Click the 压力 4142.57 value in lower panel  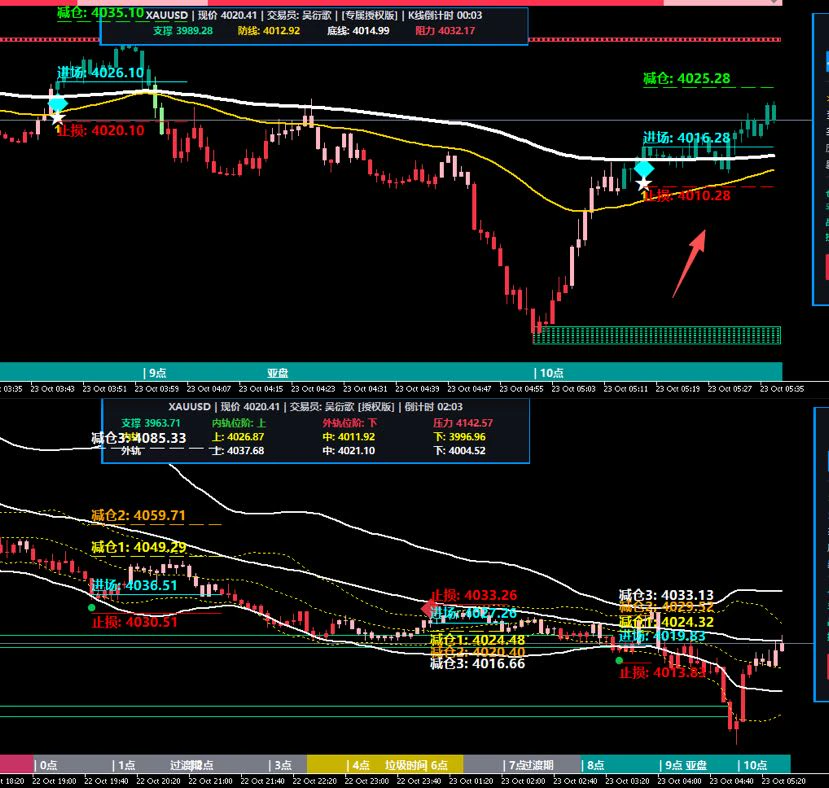click(x=463, y=423)
